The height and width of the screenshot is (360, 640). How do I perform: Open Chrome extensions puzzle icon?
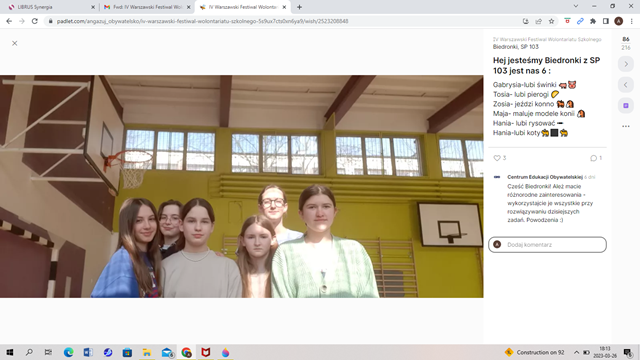593,21
